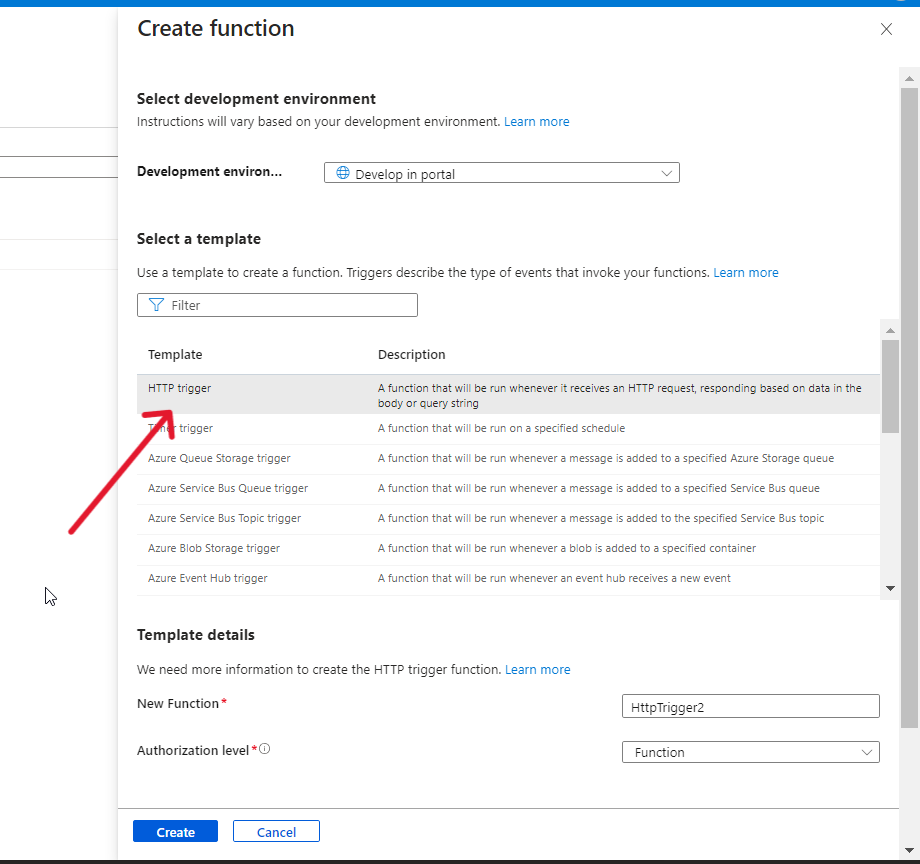Viewport: 920px width, 864px height.
Task: Click the globe icon in environment dropdown
Action: pyautogui.click(x=343, y=173)
